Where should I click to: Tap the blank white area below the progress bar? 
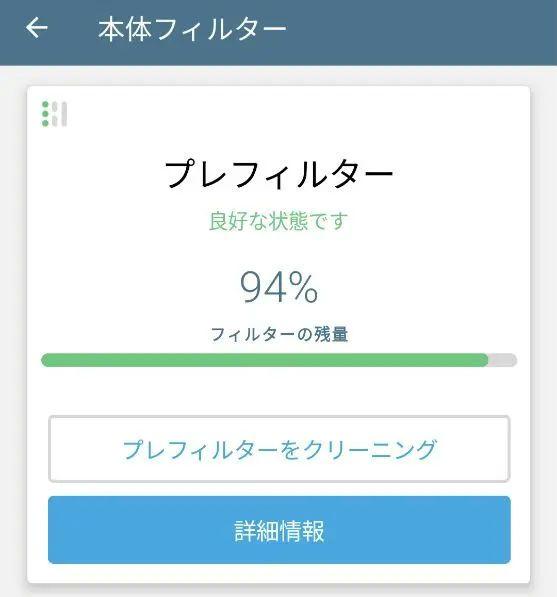(x=279, y=390)
